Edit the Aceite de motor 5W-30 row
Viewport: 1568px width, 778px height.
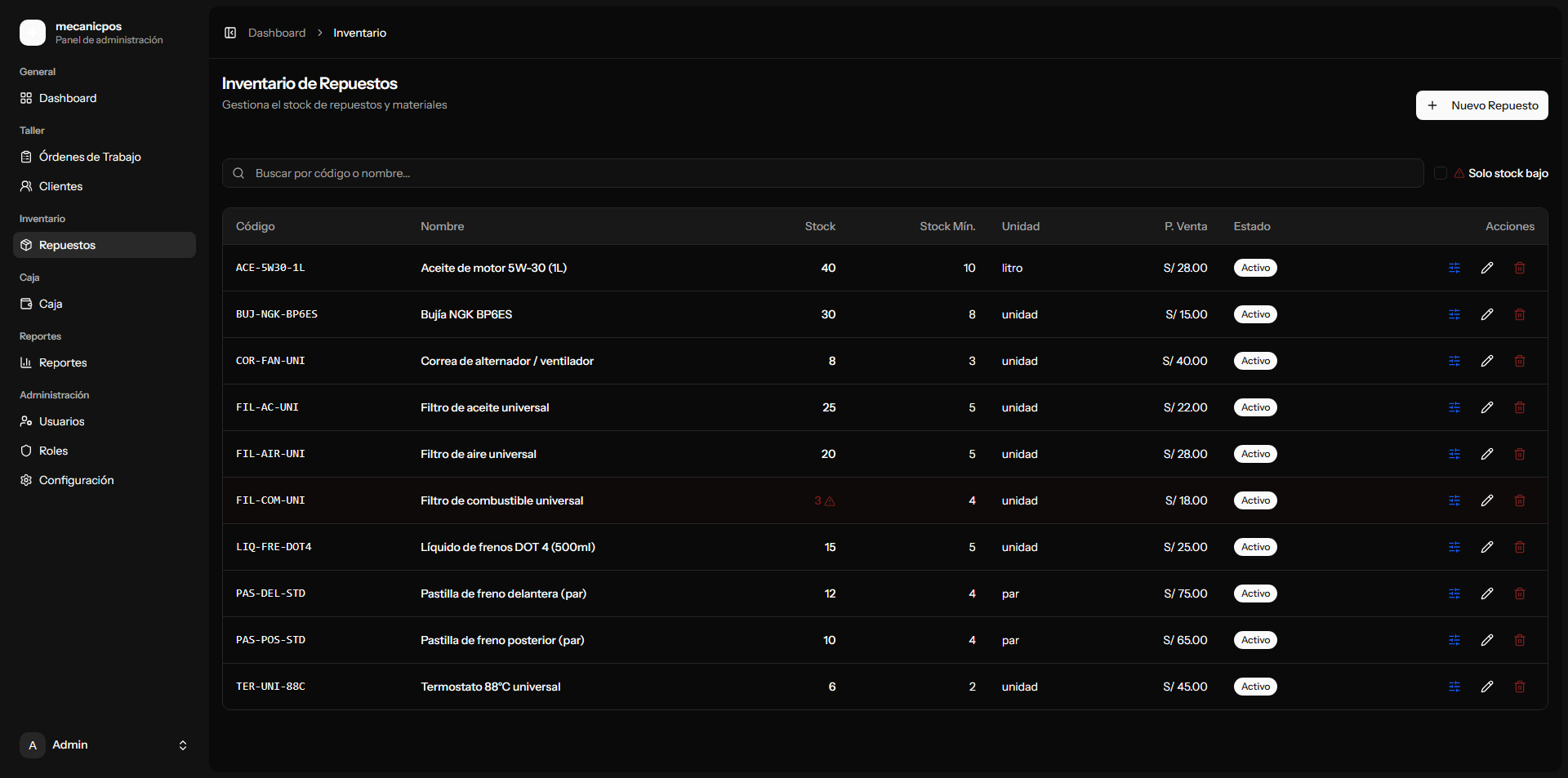click(1487, 268)
